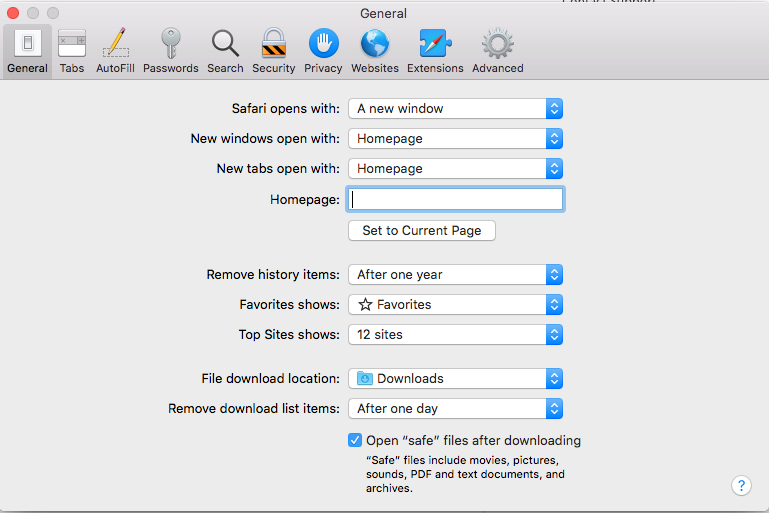This screenshot has width=769, height=513.
Task: Focus the Homepage text field
Action: tap(456, 199)
